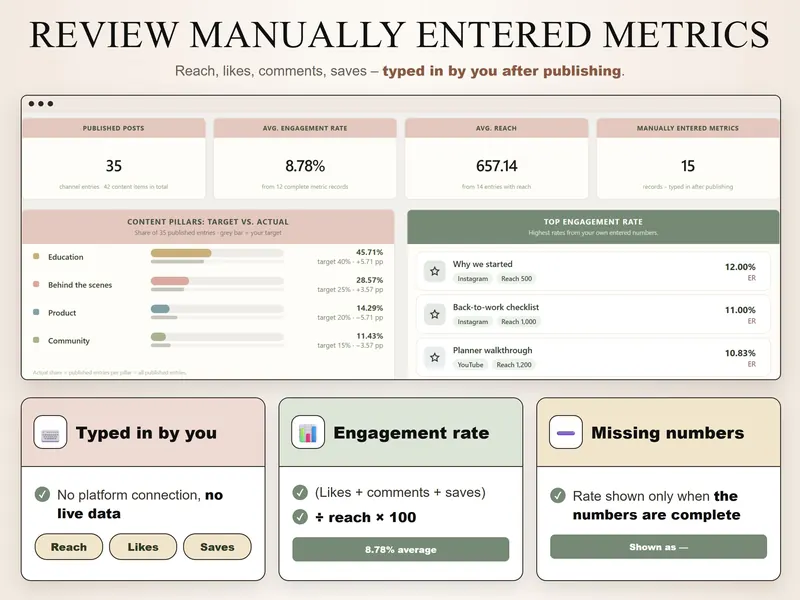Click the Planner walkthrough title
Screen dimensions: 800x600
click(492, 350)
